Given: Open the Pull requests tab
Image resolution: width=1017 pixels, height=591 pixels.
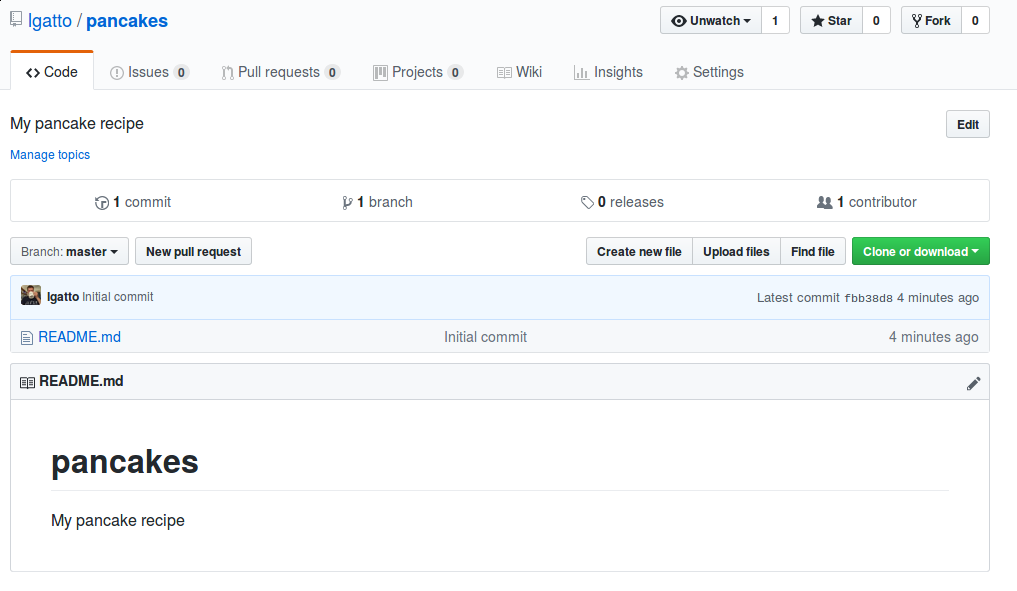Looking at the screenshot, I should 280,71.
